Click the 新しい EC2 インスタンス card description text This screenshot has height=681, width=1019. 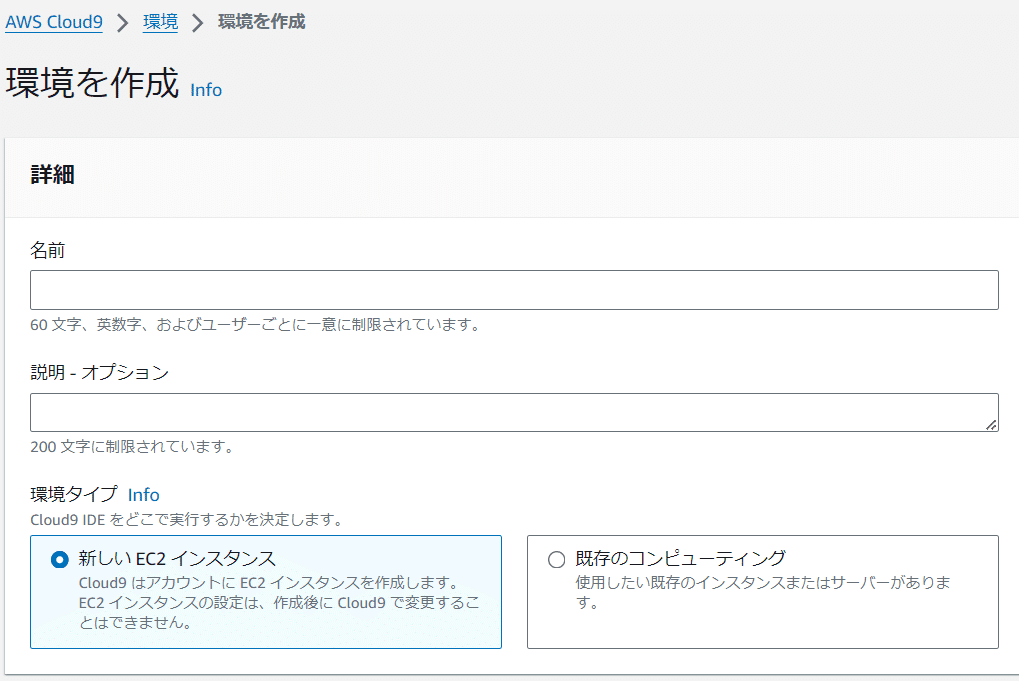pyautogui.click(x=279, y=602)
